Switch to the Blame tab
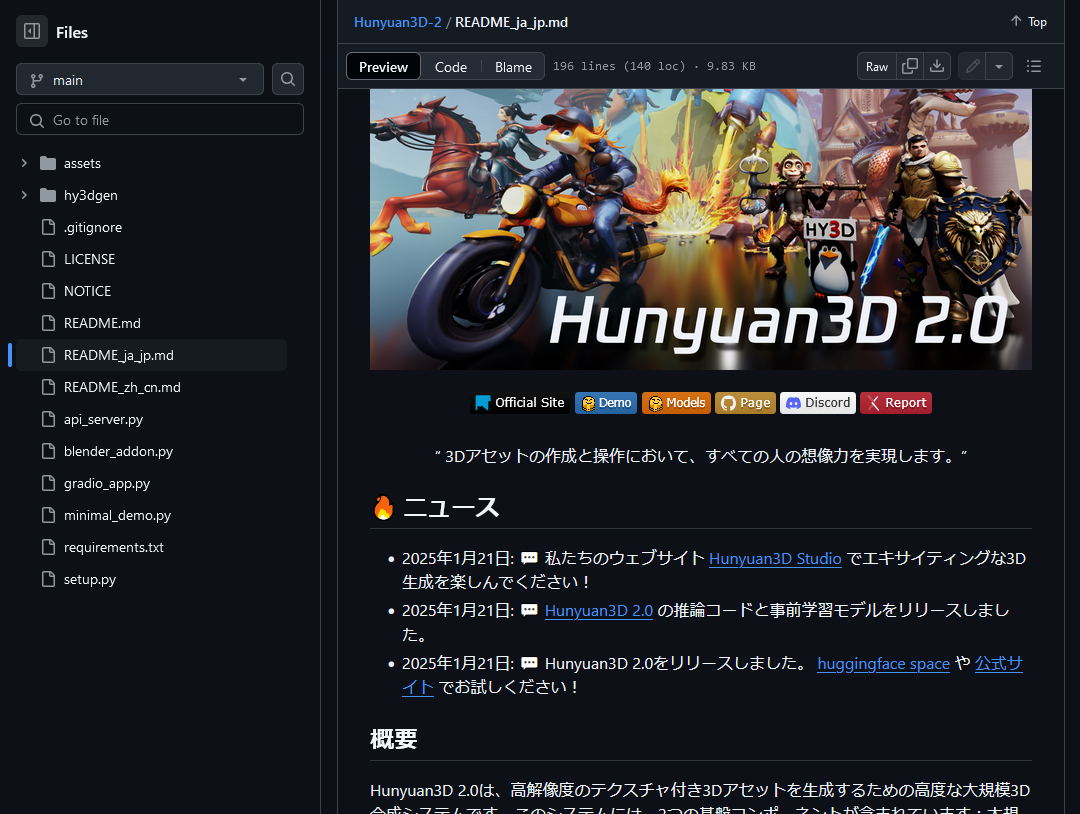1080x814 pixels. point(513,66)
